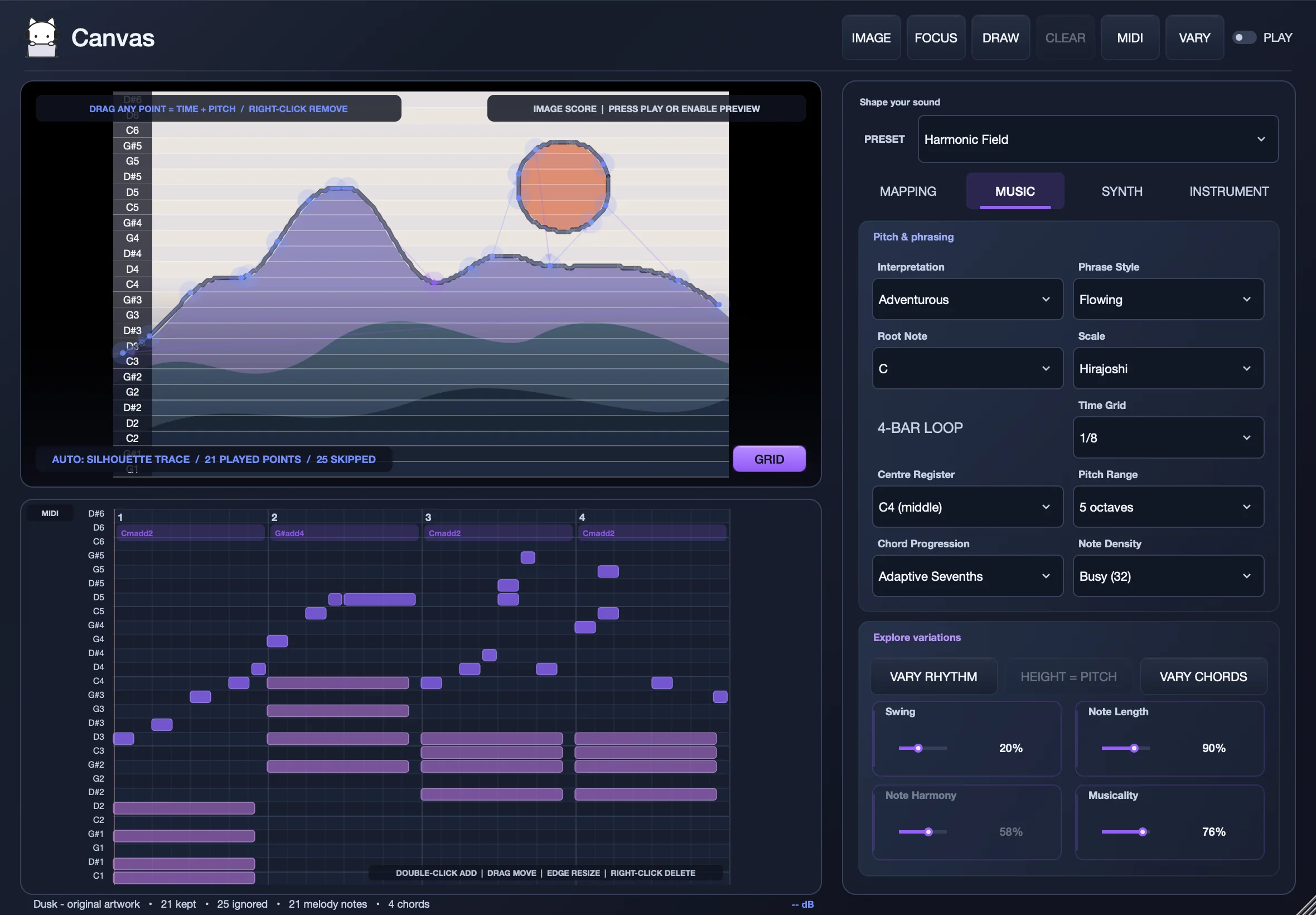Click the IMAGE button
The width and height of the screenshot is (1316, 915).
point(871,38)
